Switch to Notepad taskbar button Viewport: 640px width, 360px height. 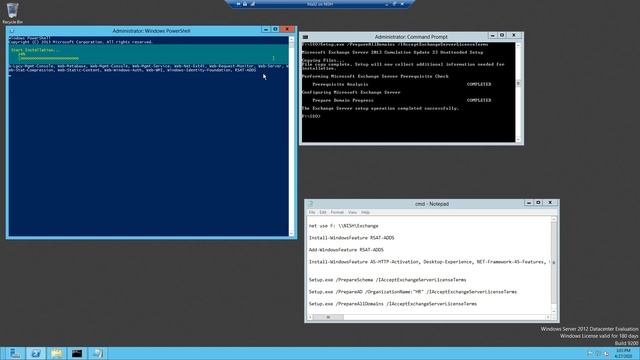coord(98,353)
